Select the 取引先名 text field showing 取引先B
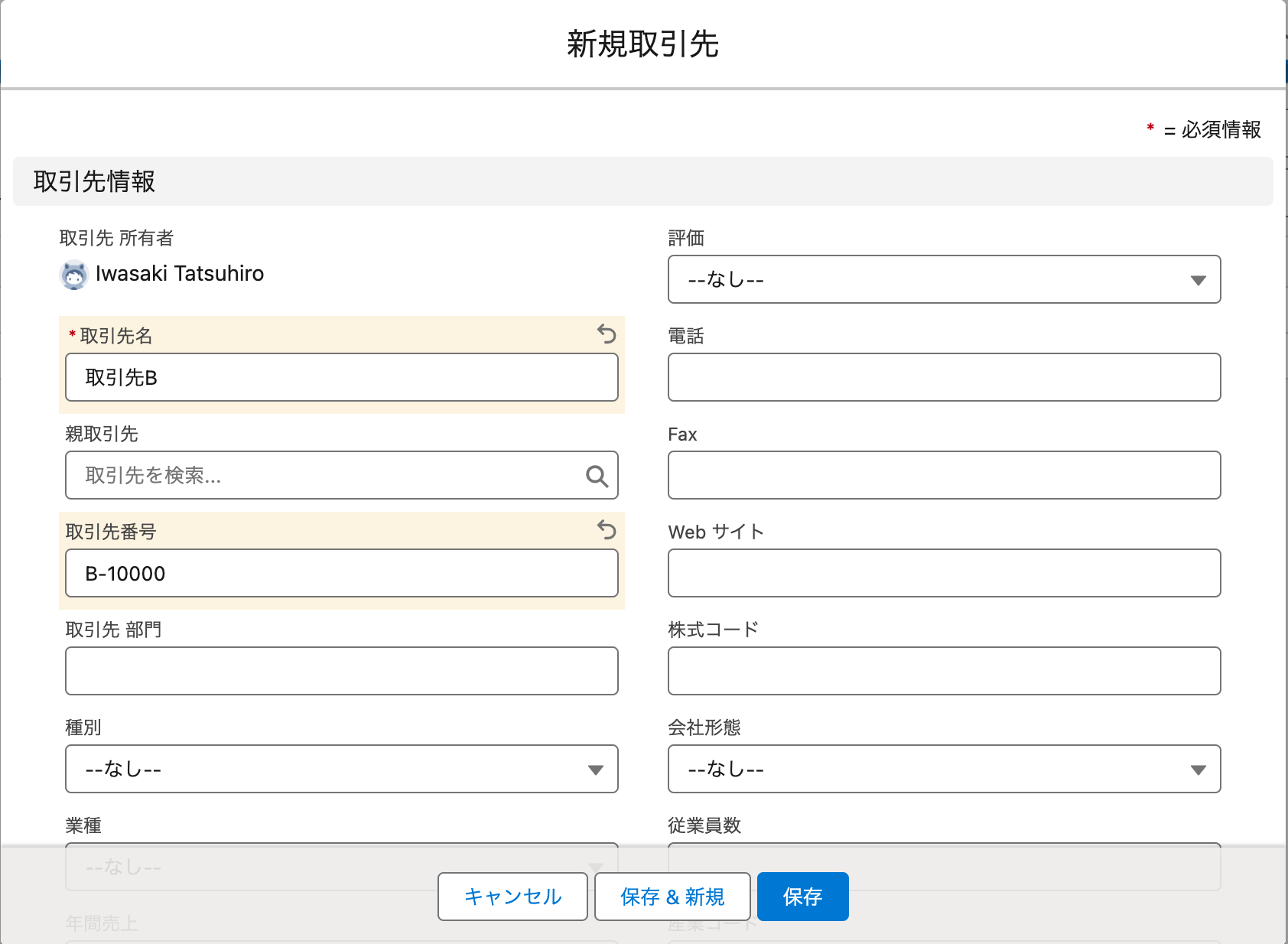This screenshot has width=1288, height=944. coord(341,377)
